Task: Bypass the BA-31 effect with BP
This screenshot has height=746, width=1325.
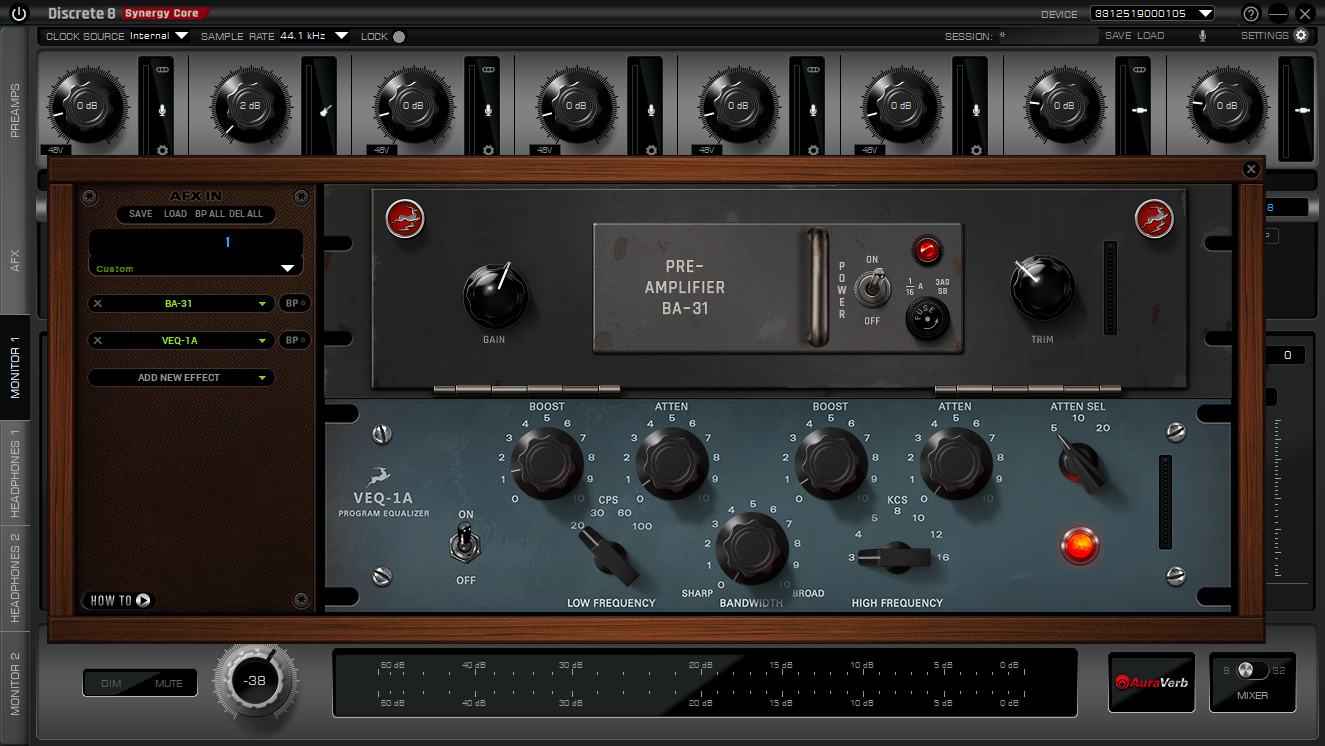Action: (294, 303)
